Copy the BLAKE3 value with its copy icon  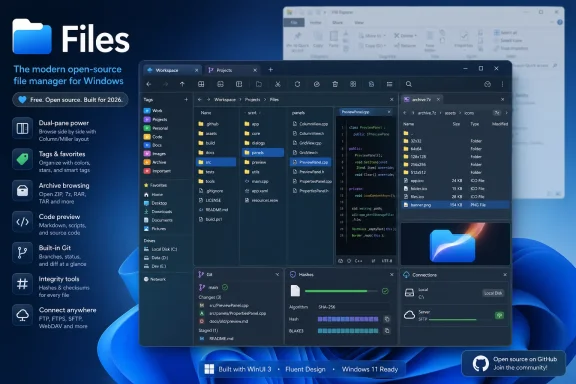pyautogui.click(x=386, y=331)
